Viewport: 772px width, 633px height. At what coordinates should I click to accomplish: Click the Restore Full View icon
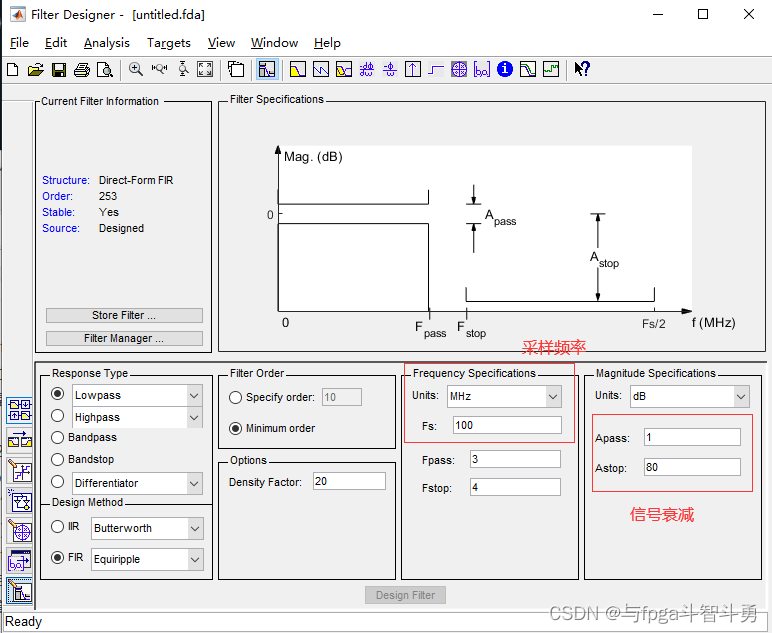click(x=205, y=69)
